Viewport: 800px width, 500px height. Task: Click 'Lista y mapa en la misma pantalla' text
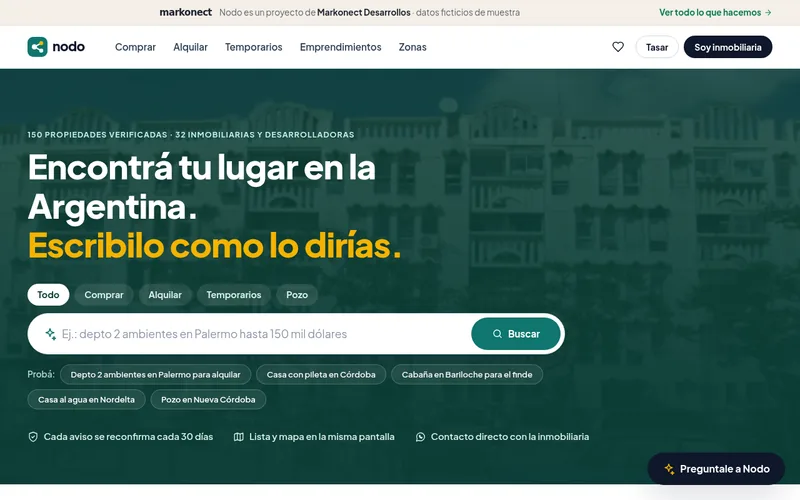click(321, 437)
